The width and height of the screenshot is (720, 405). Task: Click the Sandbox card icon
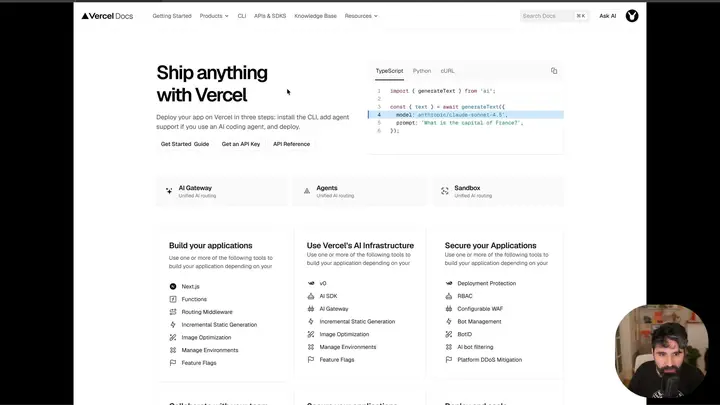444,191
